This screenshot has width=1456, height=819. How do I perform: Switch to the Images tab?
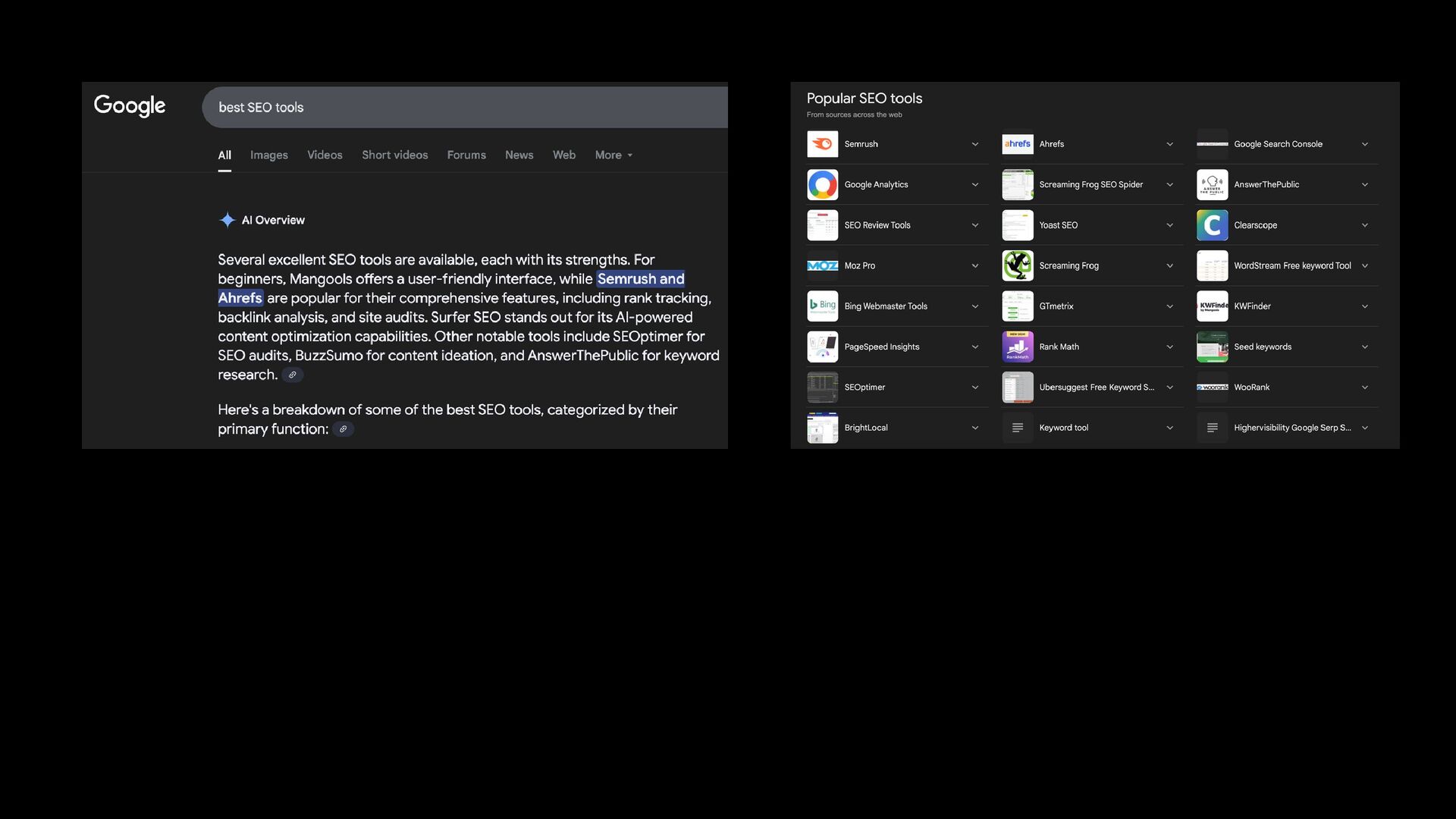(x=269, y=155)
